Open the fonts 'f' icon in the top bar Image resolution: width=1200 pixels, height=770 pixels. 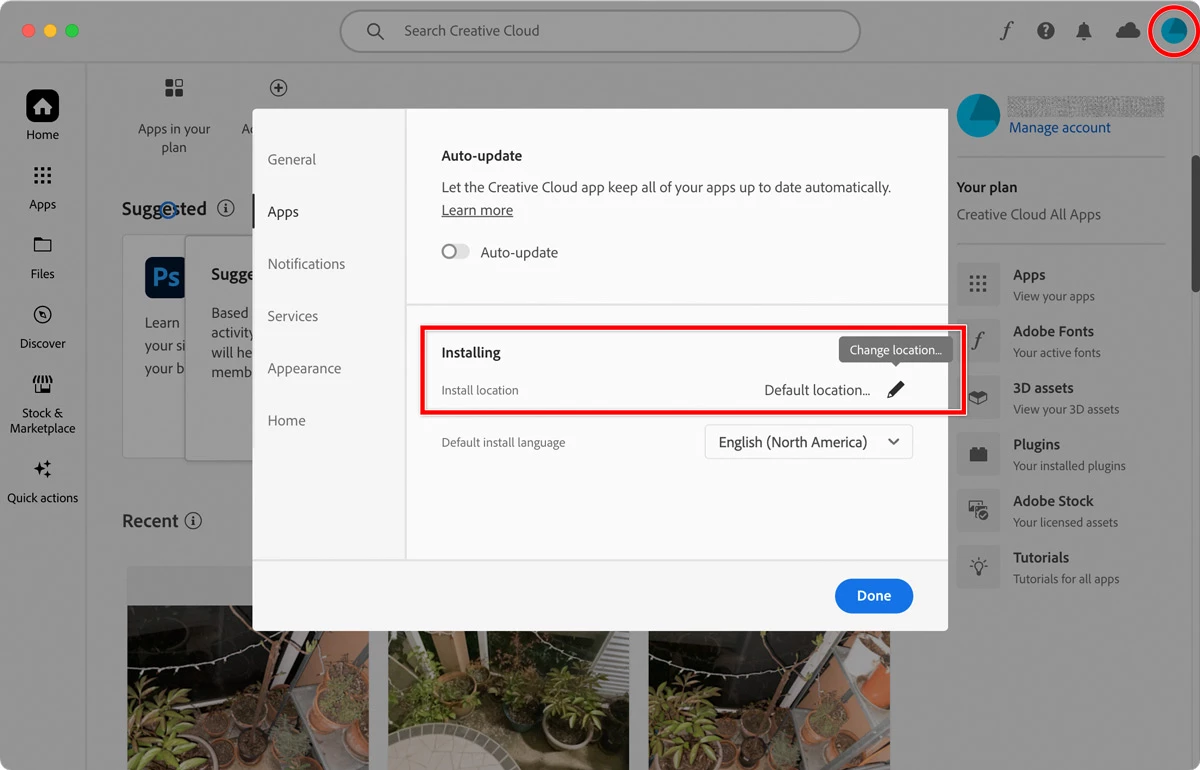click(1006, 31)
